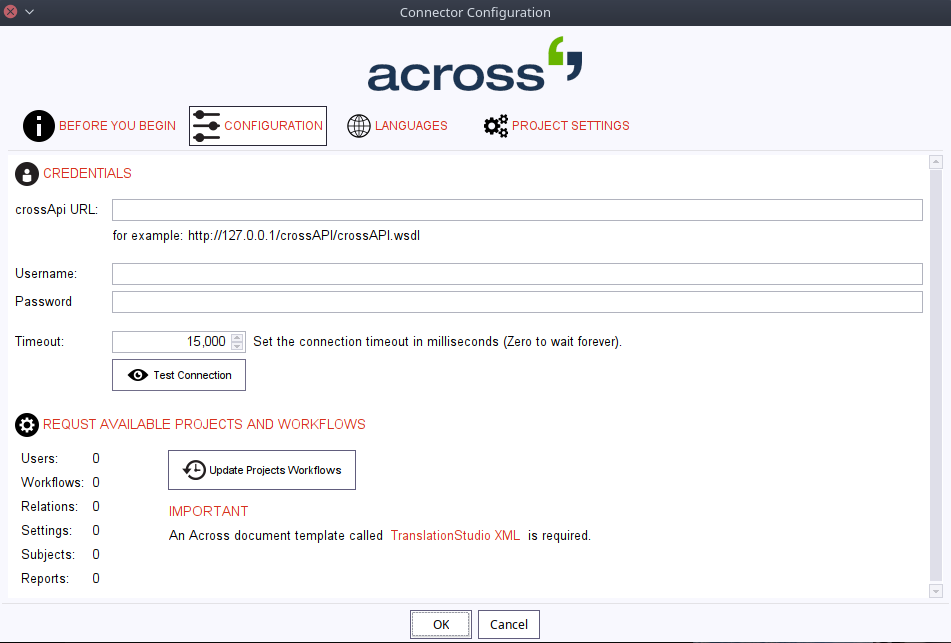Click the scrollbar down arrow
951x643 pixels.
(936, 591)
